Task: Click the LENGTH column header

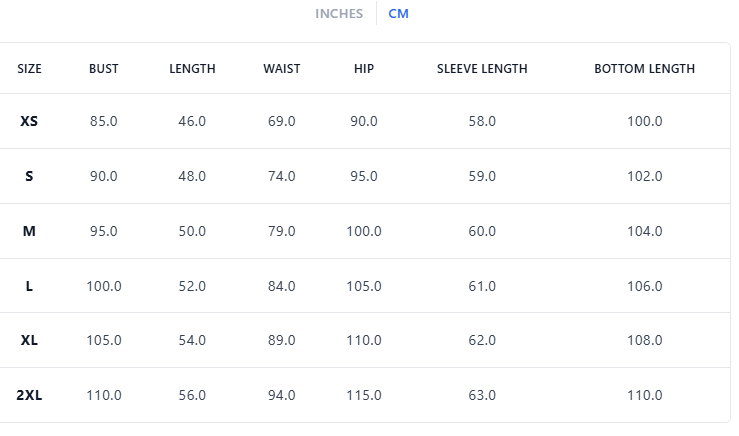Action: pyautogui.click(x=192, y=69)
